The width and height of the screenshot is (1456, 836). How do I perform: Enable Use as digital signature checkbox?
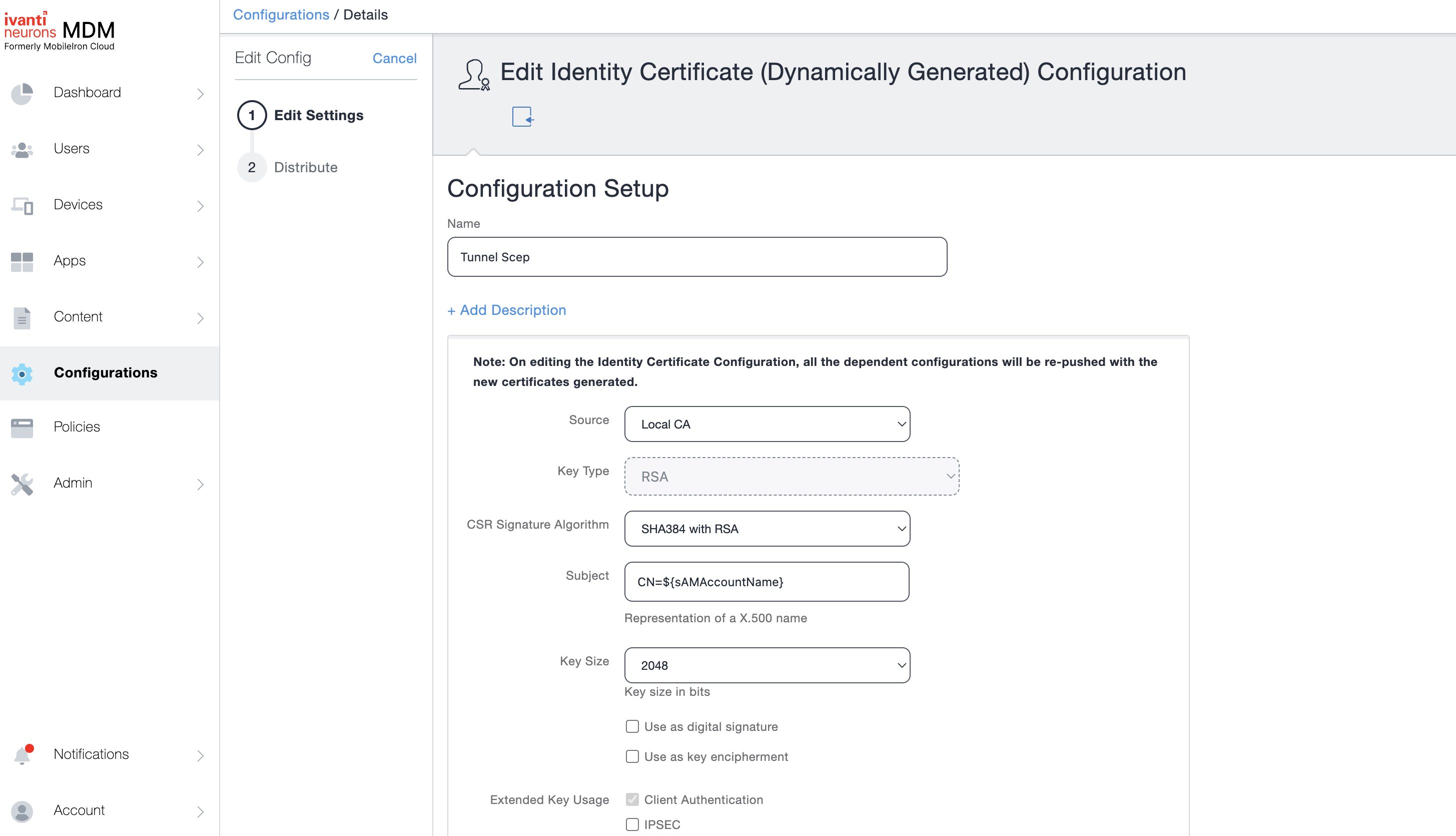pyautogui.click(x=632, y=726)
